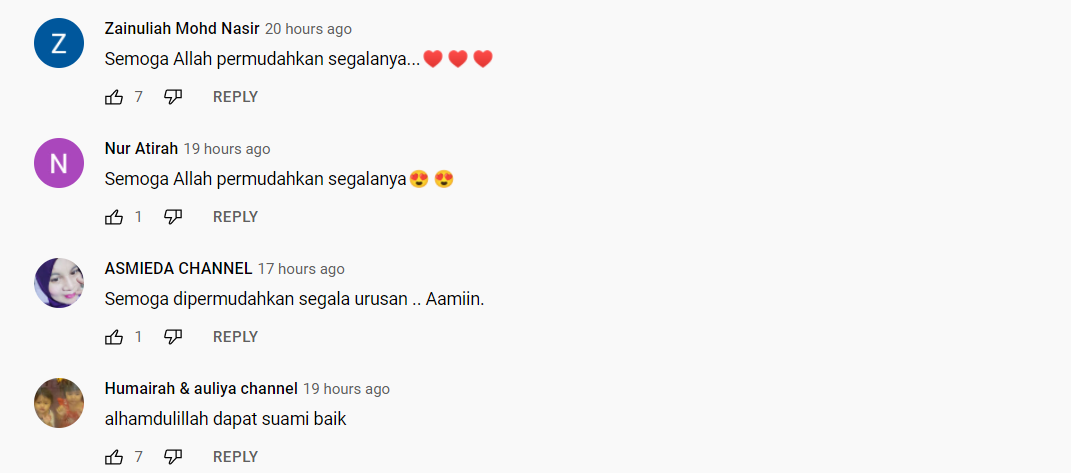Reply to Nur Atirah's comment
The image size is (1071, 473).
click(x=235, y=217)
